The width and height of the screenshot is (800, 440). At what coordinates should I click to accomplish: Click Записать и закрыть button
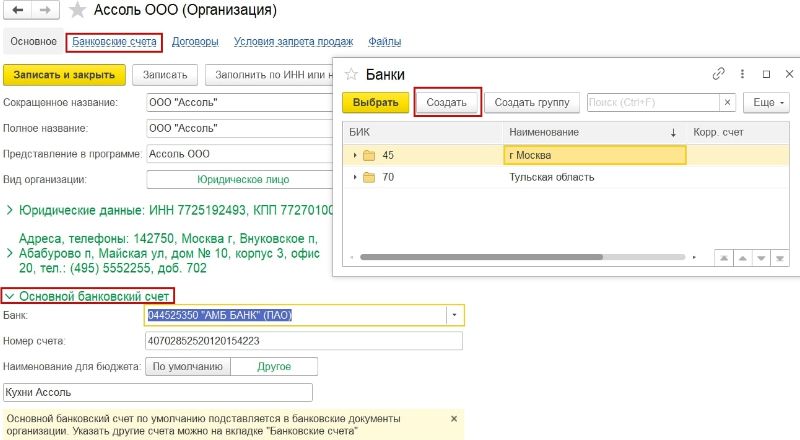(64, 75)
